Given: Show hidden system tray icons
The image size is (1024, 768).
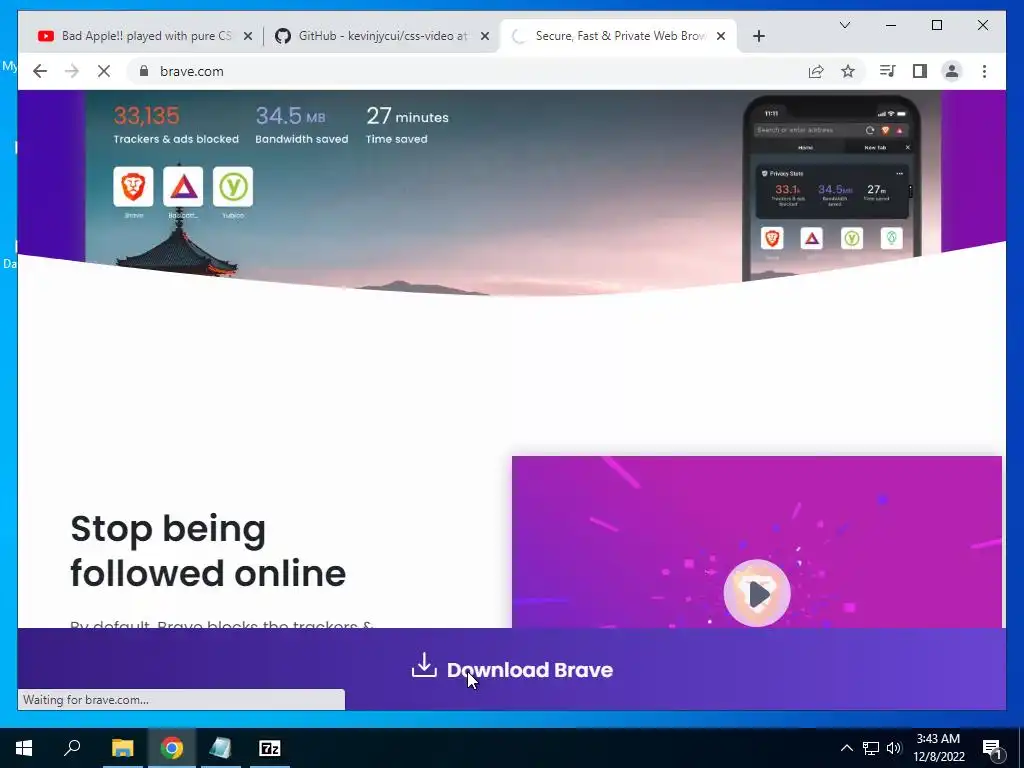Looking at the screenshot, I should [846, 748].
